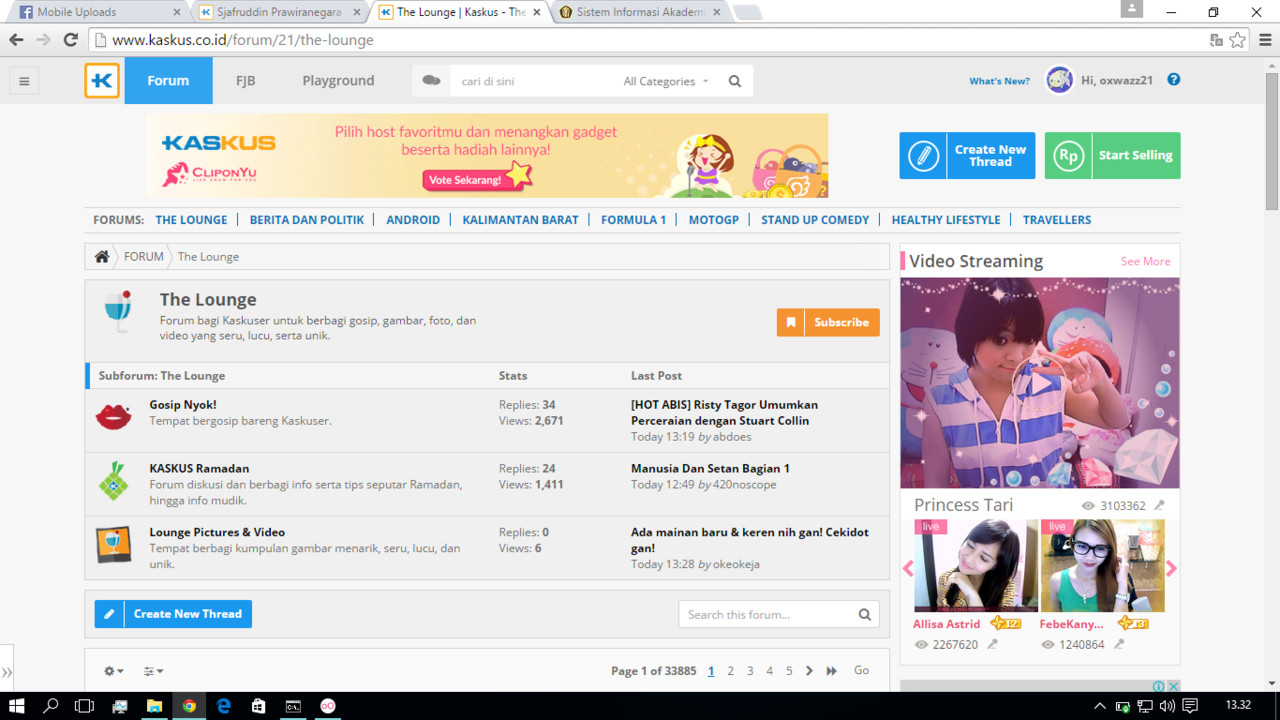Click the Kaskus CliponYu vote banner
The image size is (1280, 720).
tap(487, 156)
